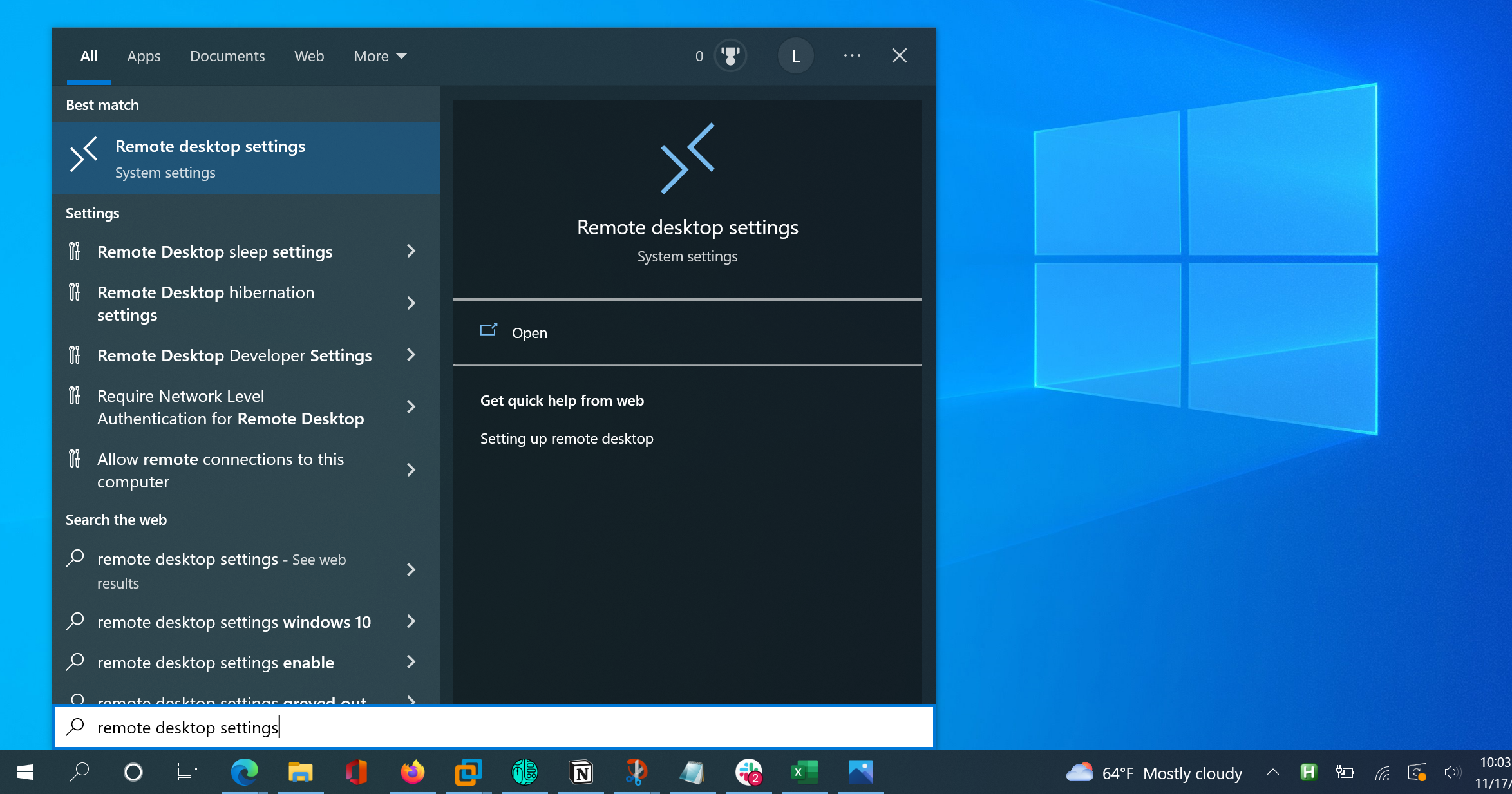
Task: Open Notion from the taskbar
Action: pyautogui.click(x=581, y=771)
